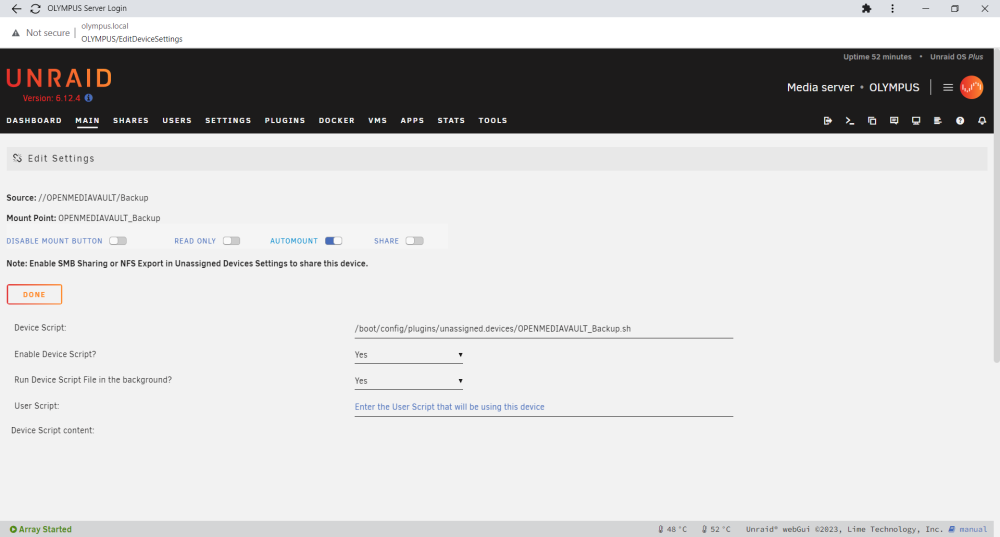Toggle the Disable Mount Button switch
This screenshot has width=1000, height=537.
pos(118,241)
